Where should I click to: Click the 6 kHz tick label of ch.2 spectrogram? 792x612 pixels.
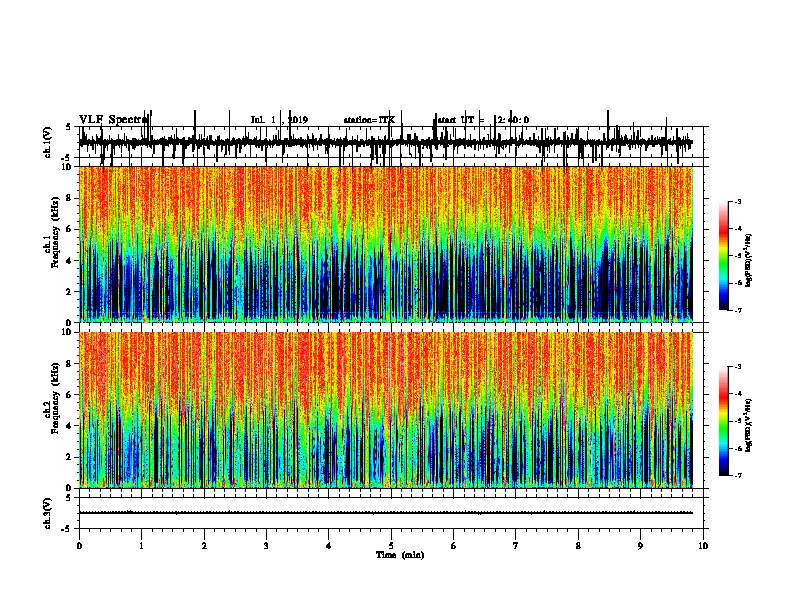point(69,395)
